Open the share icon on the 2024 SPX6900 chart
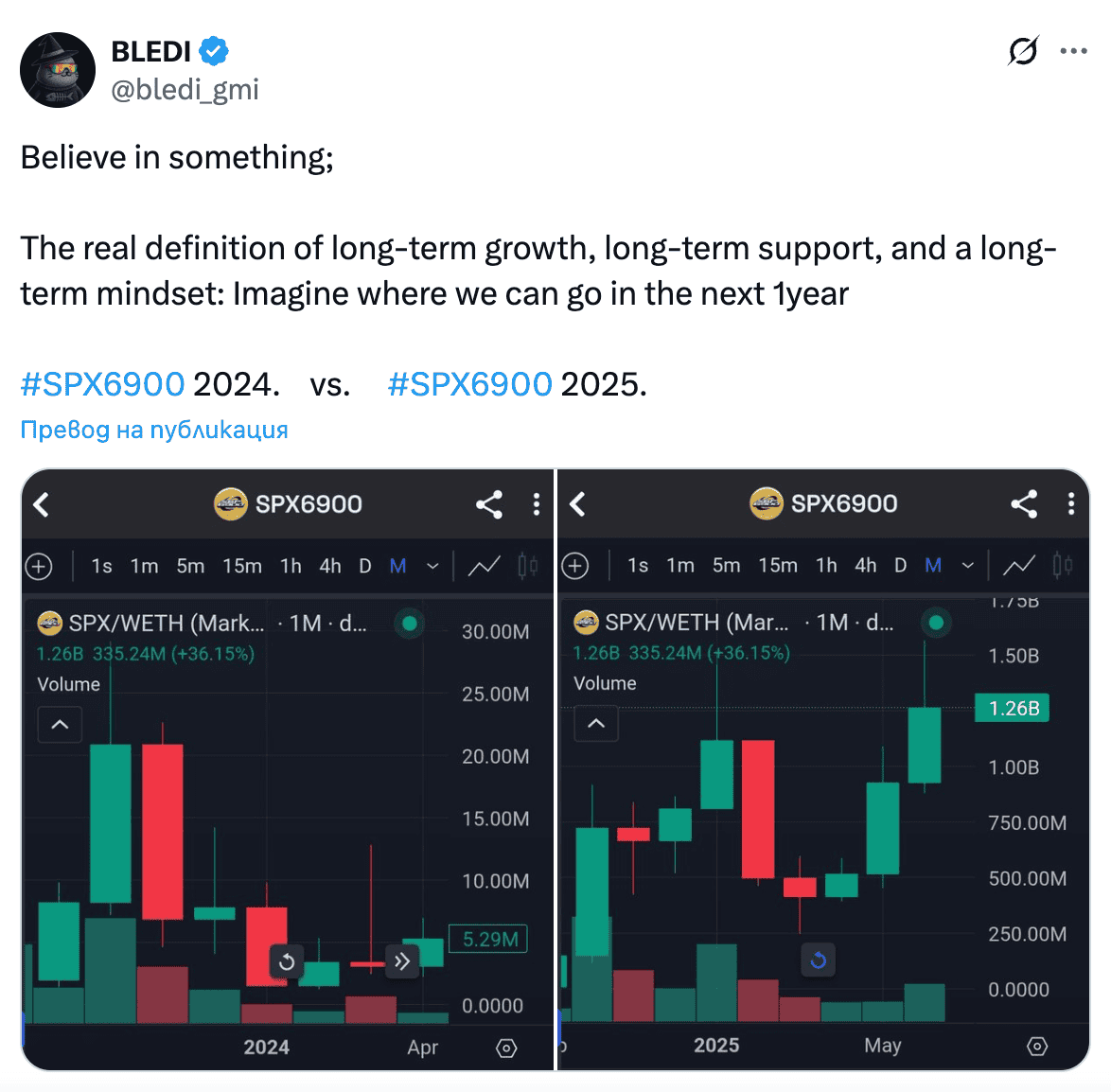The height and width of the screenshot is (1092, 1111). pyautogui.click(x=488, y=504)
